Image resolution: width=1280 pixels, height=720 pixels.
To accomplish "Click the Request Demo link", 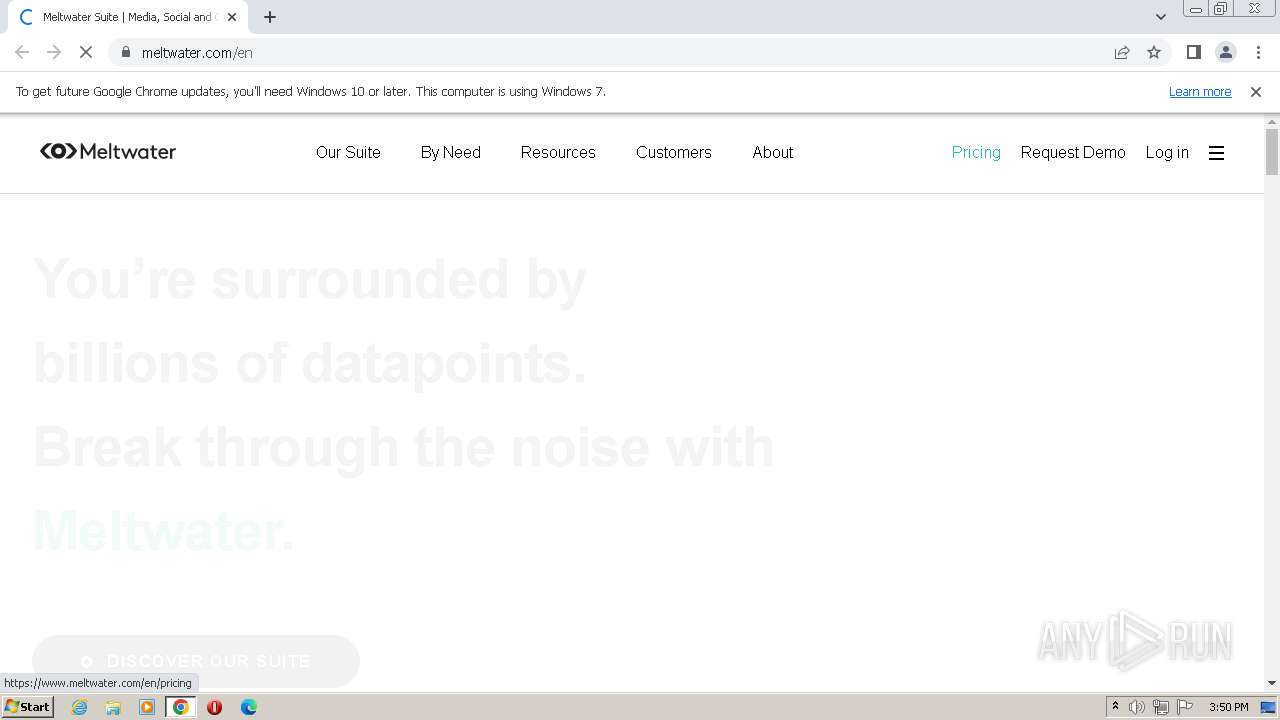I will (1073, 152).
